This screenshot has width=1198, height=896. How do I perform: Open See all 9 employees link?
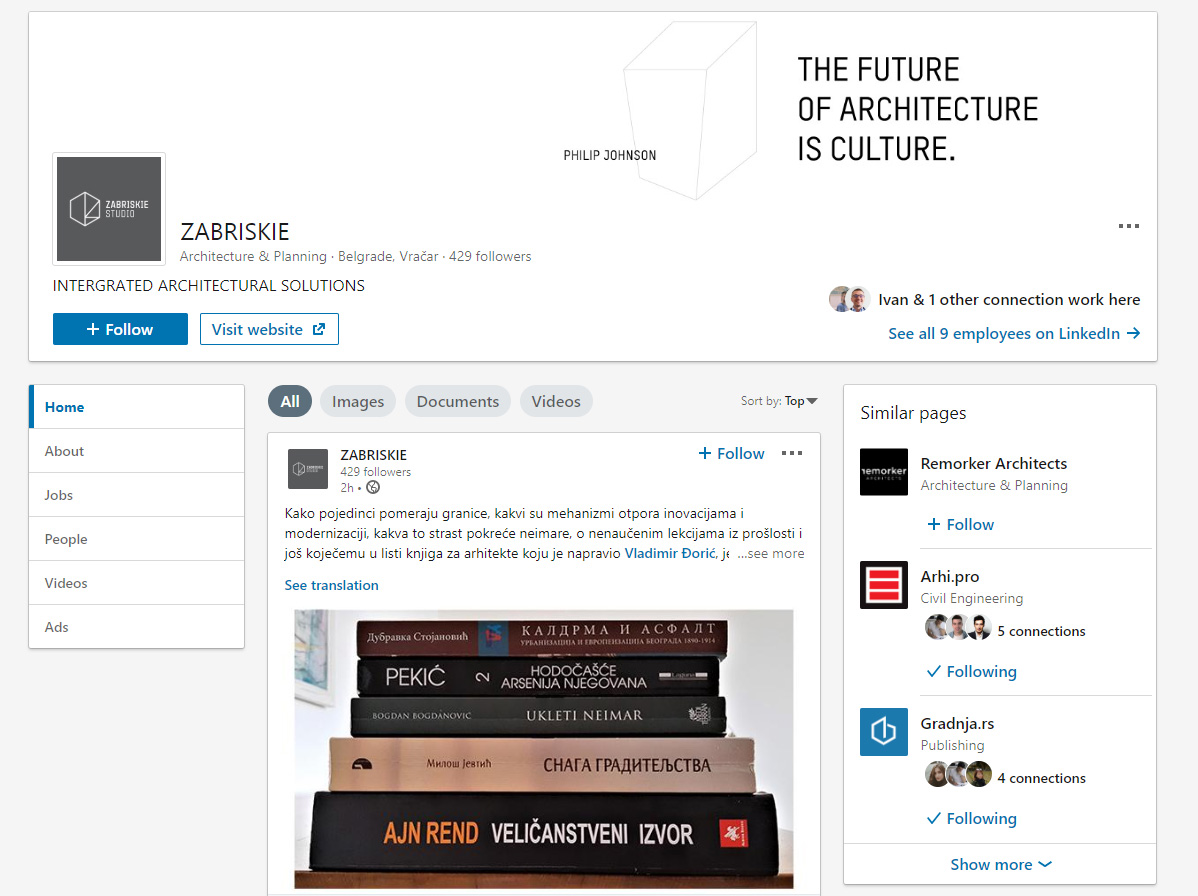1013,334
